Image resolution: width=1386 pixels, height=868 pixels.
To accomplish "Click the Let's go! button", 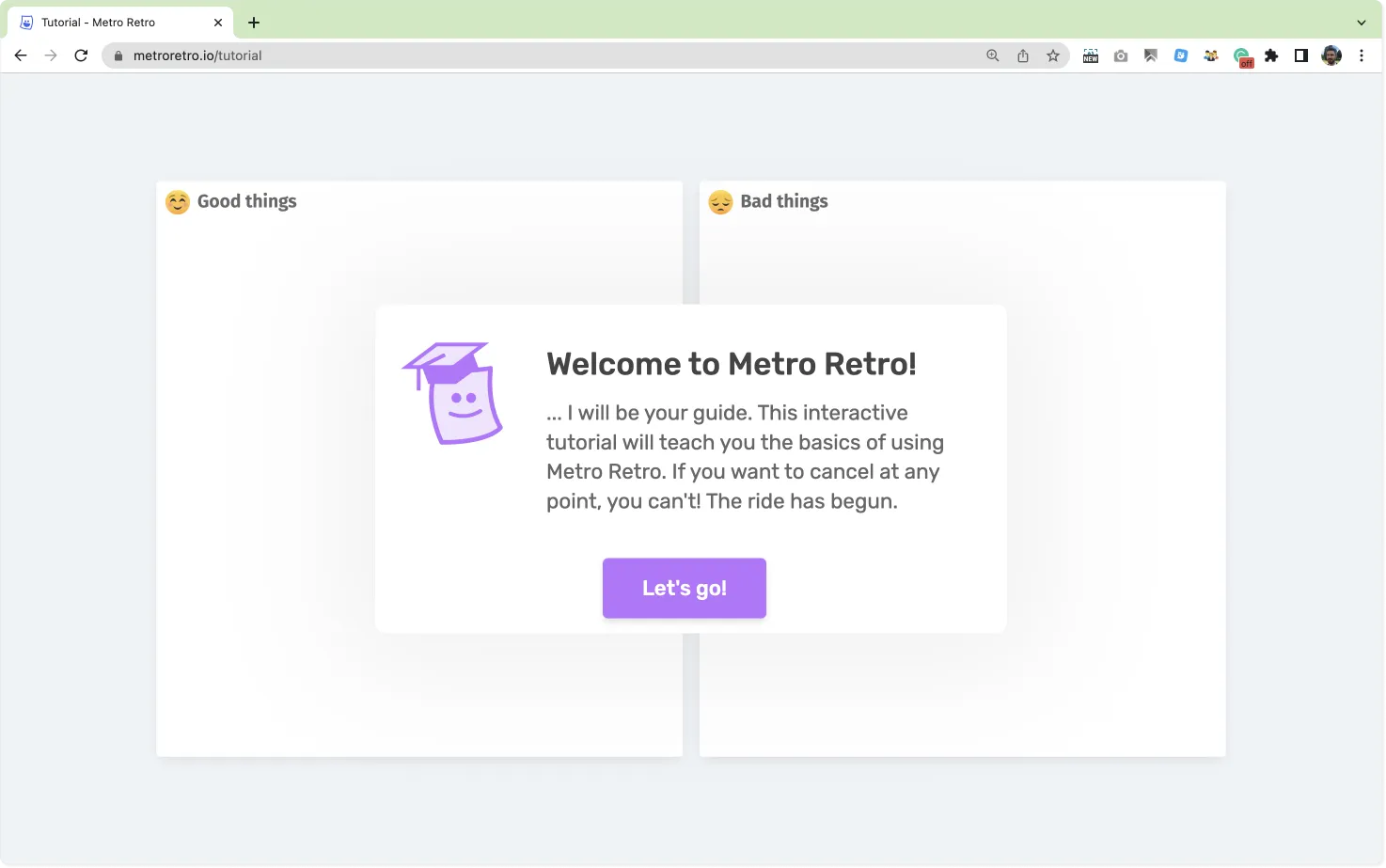I will pos(684,588).
